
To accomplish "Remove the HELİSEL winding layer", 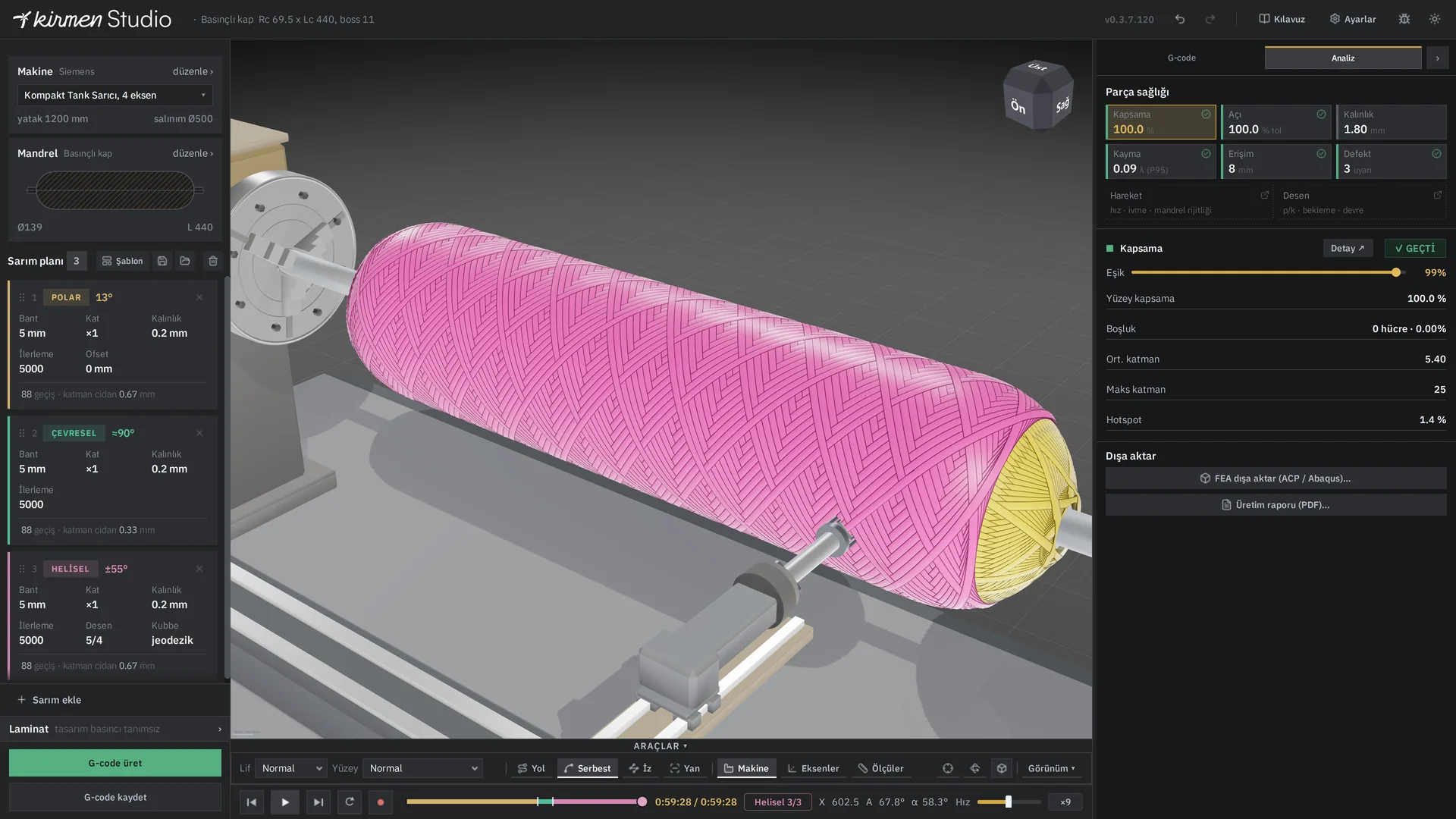I will [x=199, y=569].
